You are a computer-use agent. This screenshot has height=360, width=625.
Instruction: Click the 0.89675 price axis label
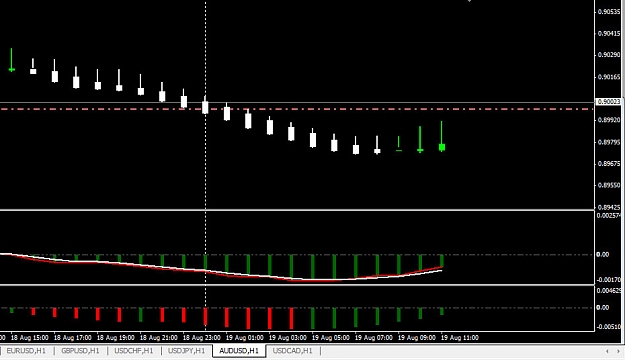608,164
